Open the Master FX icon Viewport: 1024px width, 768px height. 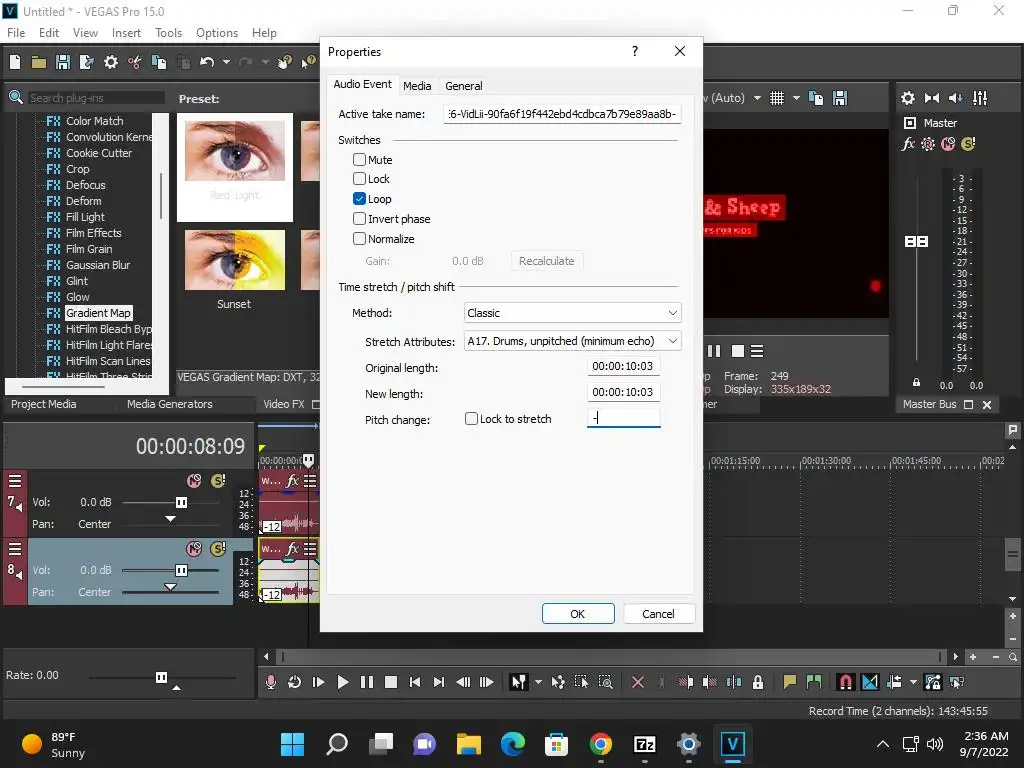click(x=908, y=144)
